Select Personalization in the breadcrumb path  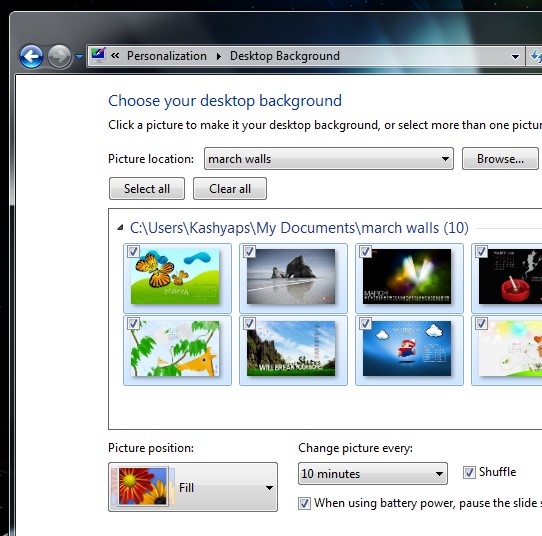[x=167, y=56]
